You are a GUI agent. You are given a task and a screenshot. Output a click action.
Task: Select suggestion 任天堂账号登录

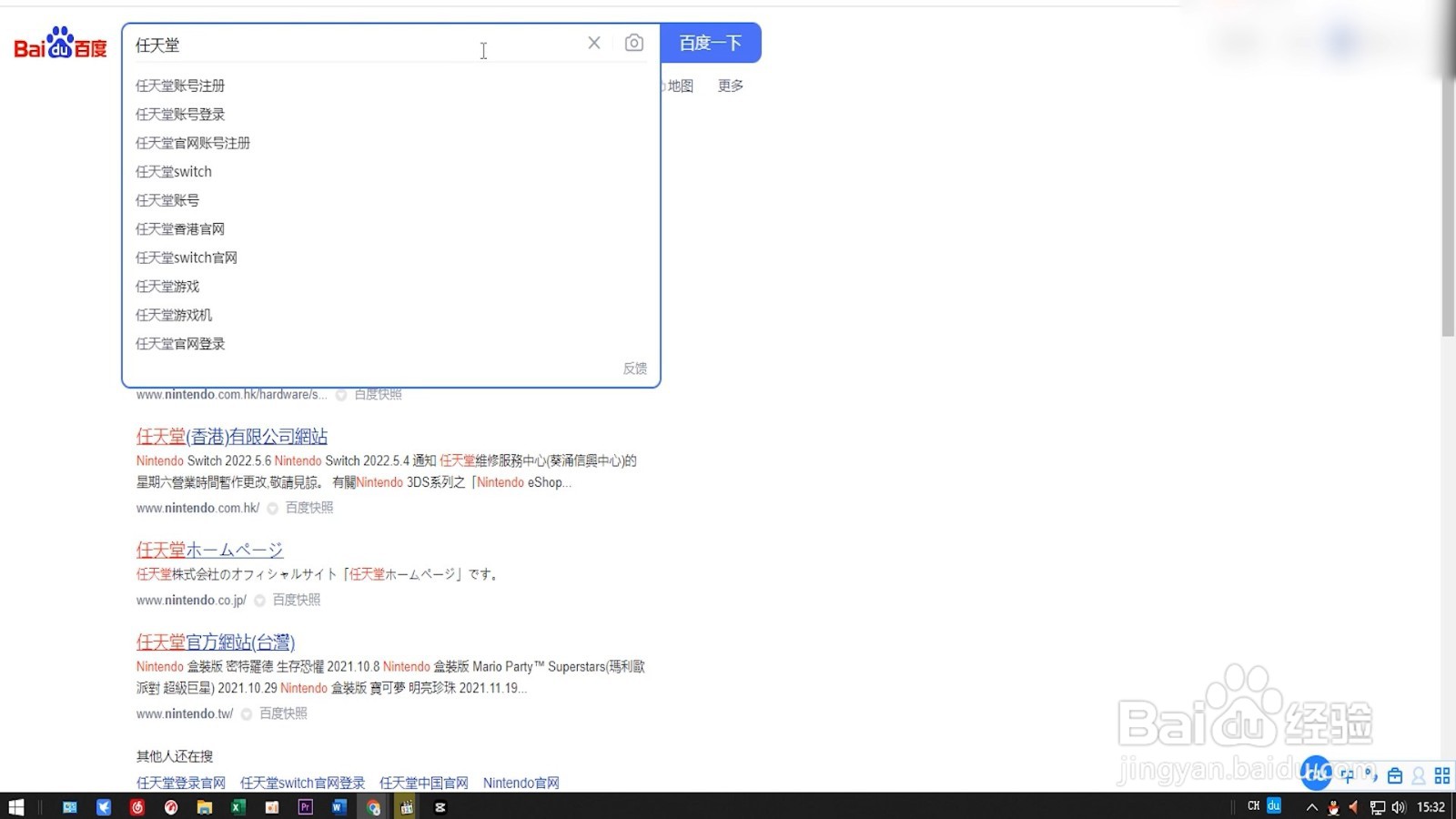(180, 114)
